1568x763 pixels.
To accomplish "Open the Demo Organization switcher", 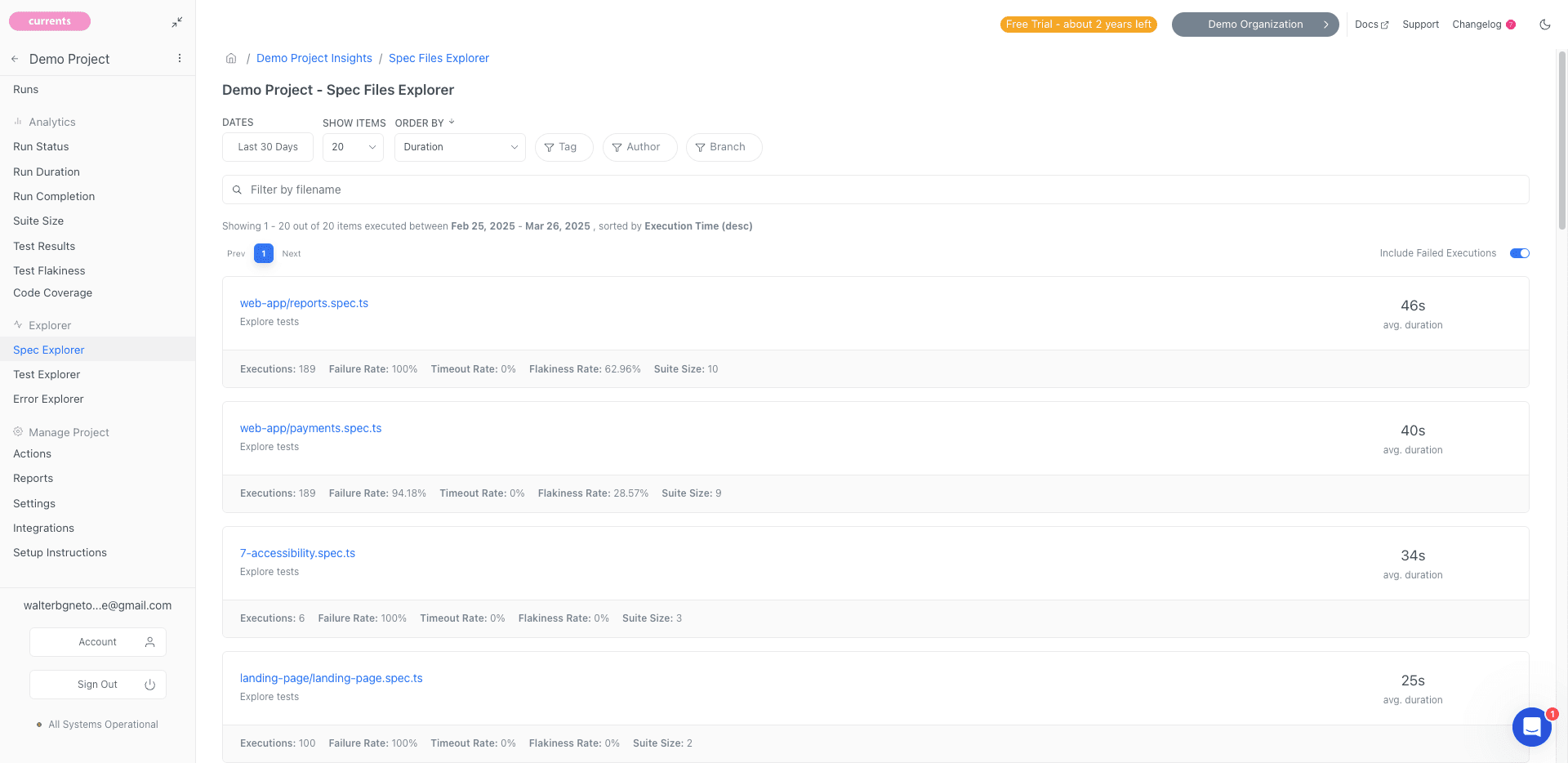I will (x=1255, y=25).
